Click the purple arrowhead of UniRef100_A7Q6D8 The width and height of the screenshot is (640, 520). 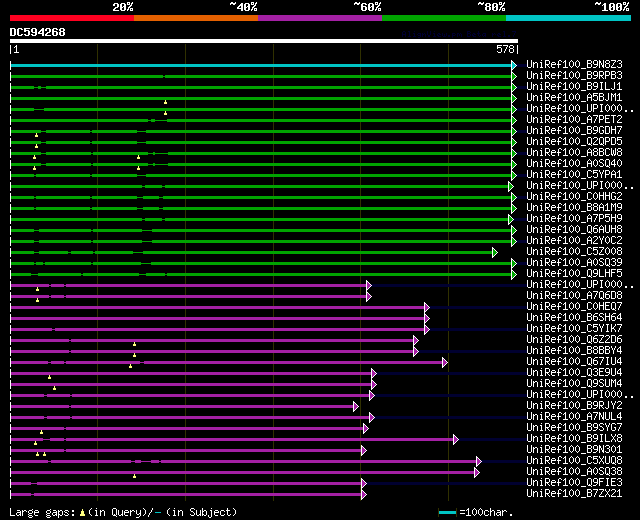pos(369,296)
